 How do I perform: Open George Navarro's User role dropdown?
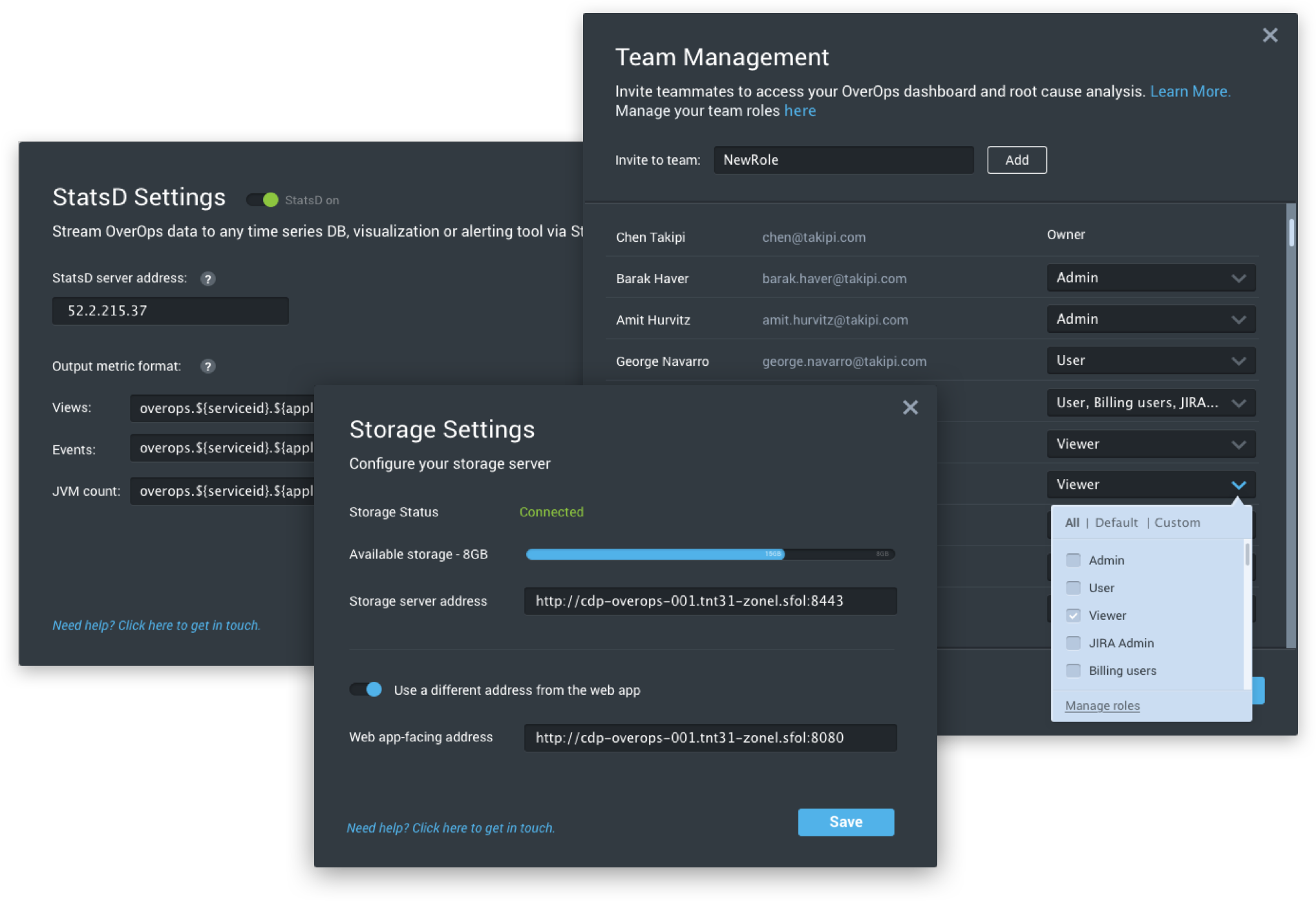[1151, 361]
